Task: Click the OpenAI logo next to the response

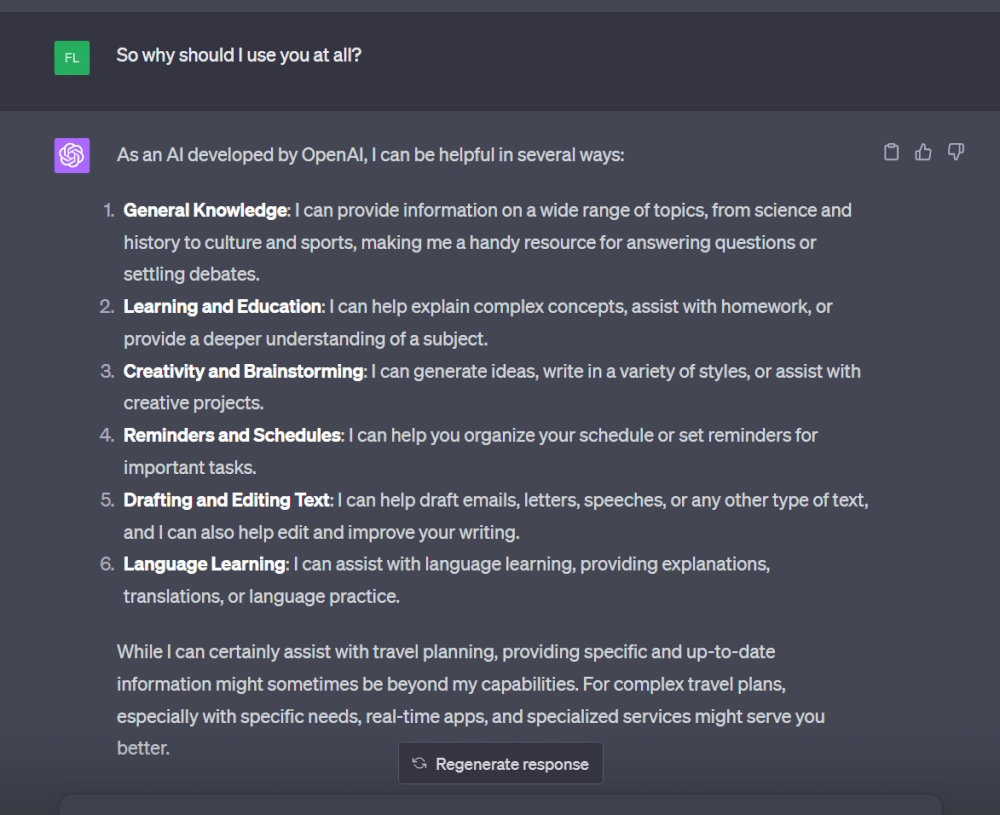Action: click(x=71, y=155)
